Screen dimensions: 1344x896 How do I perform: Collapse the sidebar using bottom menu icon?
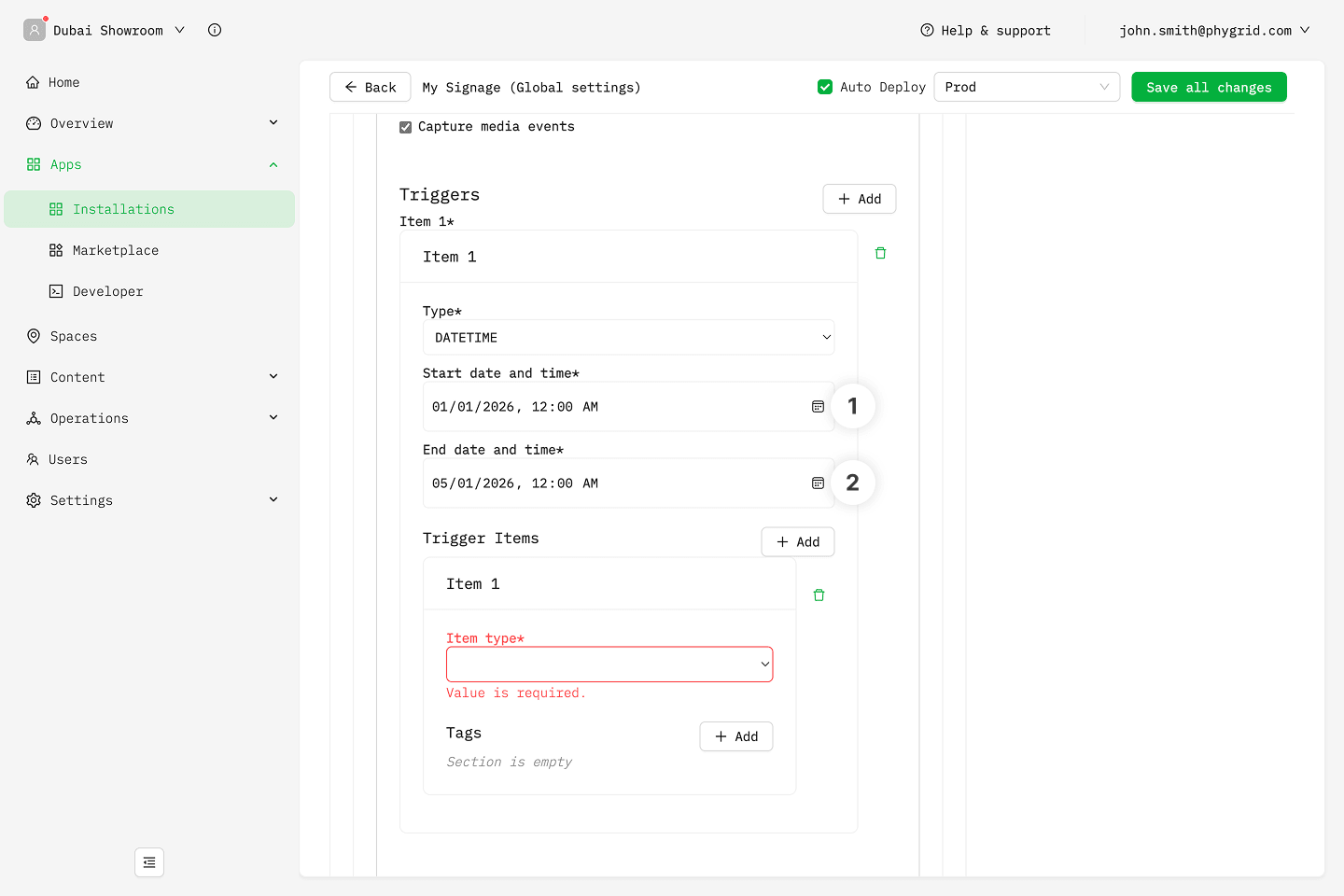point(149,862)
